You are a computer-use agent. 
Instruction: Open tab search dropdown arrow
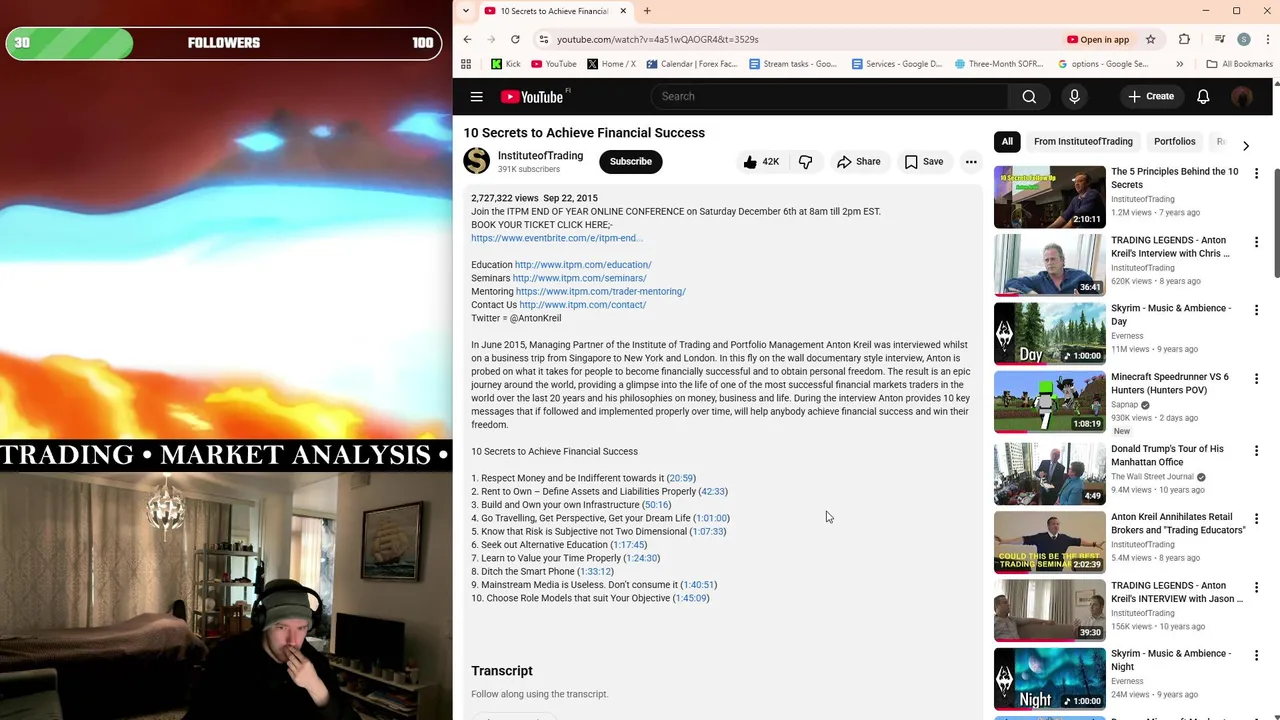coord(465,11)
